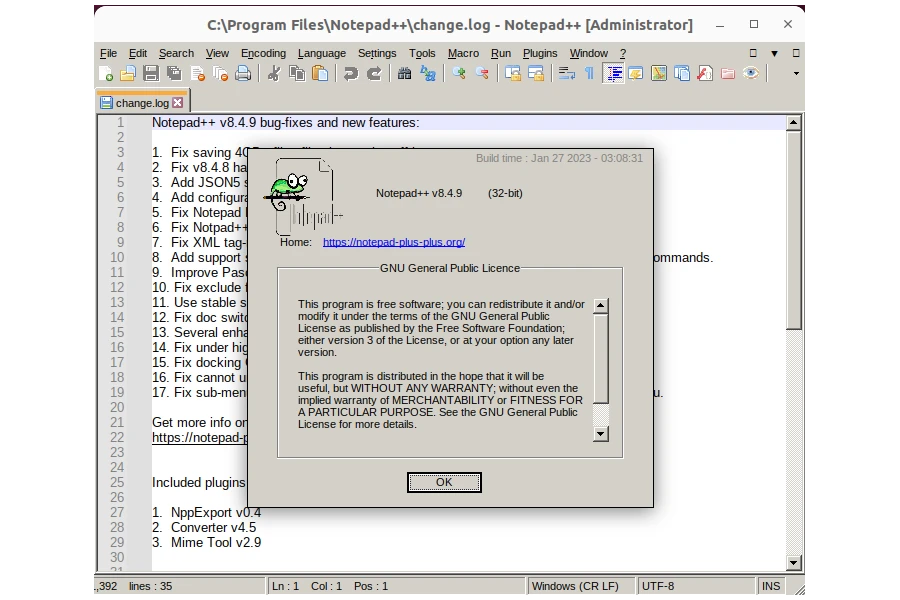Image resolution: width=900 pixels, height=600 pixels.
Task: Open Find with the binoculars icon
Action: (405, 73)
